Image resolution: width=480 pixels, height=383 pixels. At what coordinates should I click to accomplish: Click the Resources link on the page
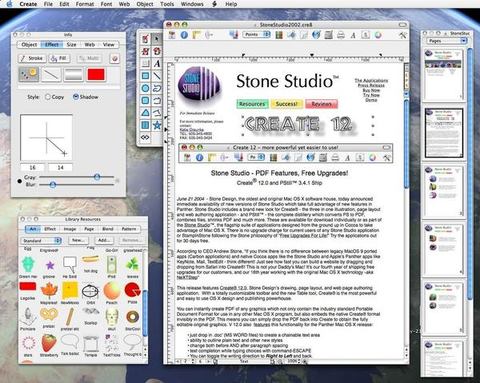[x=252, y=104]
